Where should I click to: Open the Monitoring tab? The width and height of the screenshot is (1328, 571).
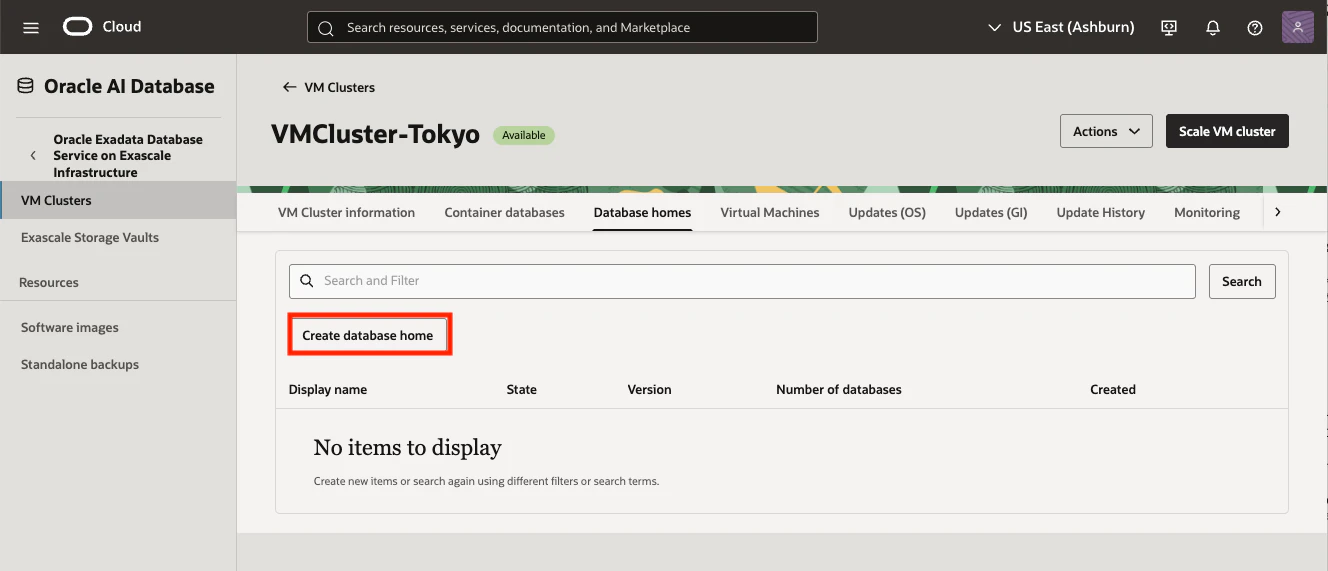[1207, 212]
